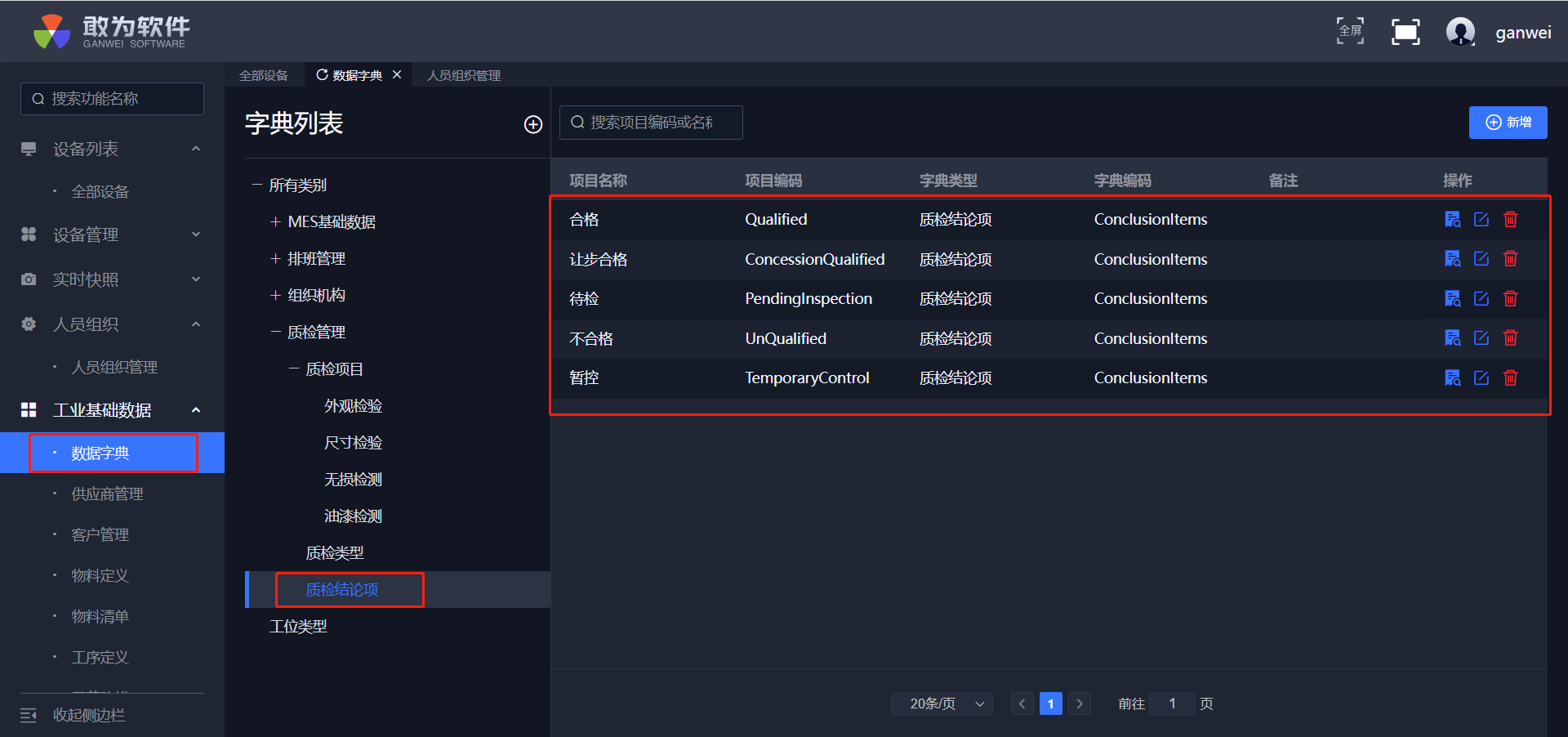Delete the 合格 dictionary item

click(1511, 219)
